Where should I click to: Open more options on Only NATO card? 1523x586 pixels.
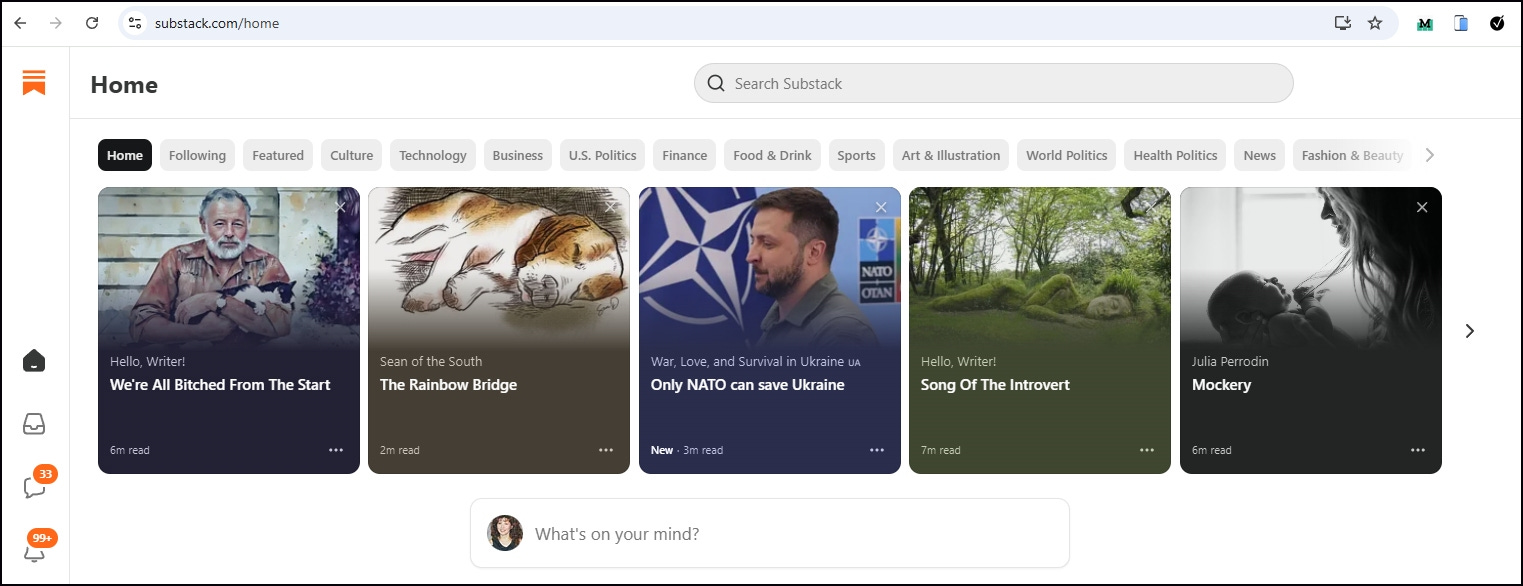point(877,450)
